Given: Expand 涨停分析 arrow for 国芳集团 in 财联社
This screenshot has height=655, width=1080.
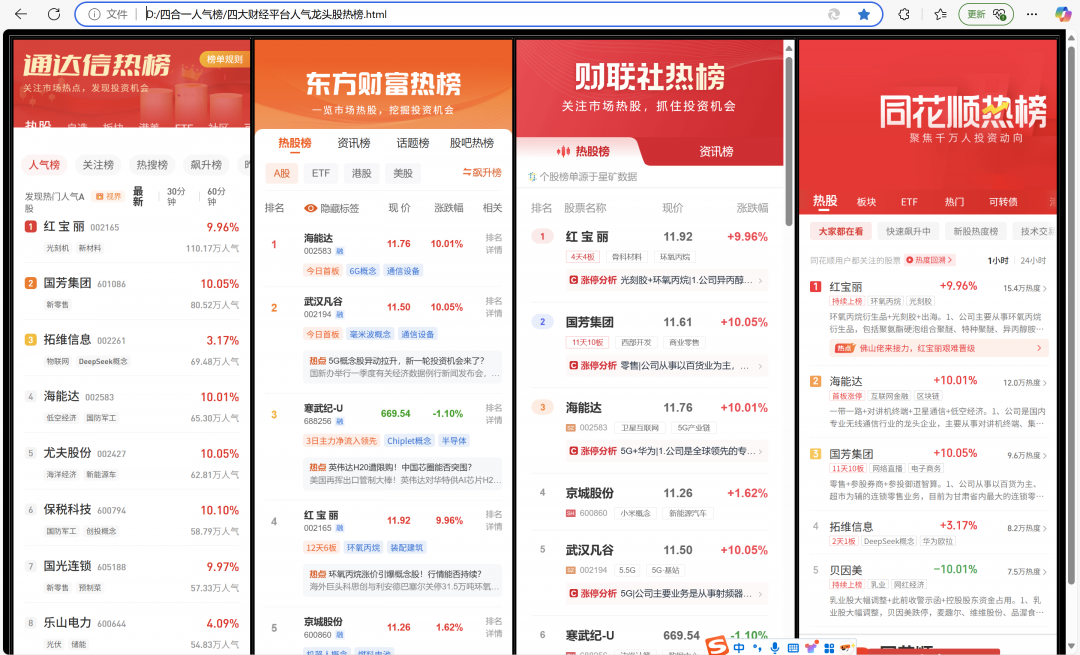Looking at the screenshot, I should point(760,366).
